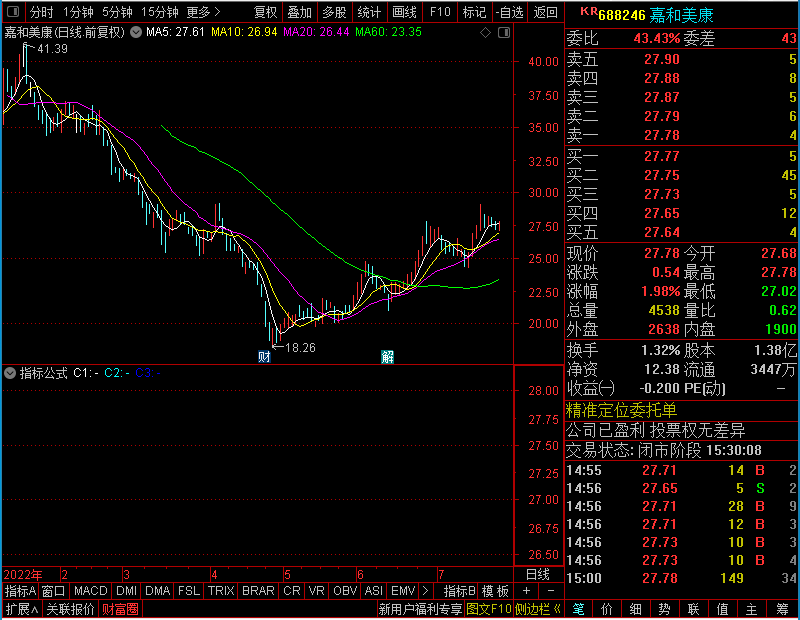Screen dimensions: 800x620
Task: Click the 买一 price 27.77
Action: coord(662,156)
